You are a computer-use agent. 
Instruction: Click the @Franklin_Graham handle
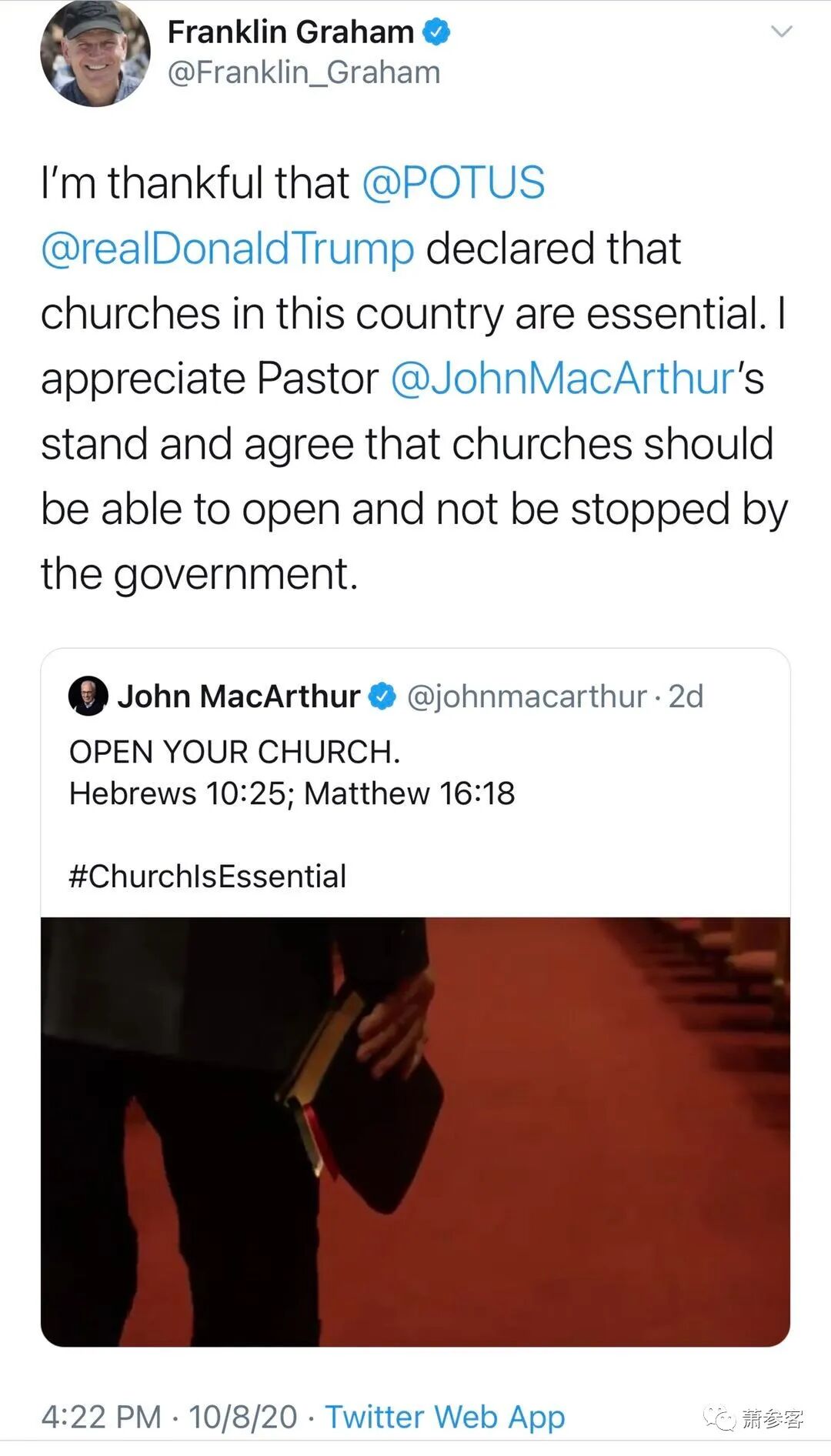click(x=304, y=73)
